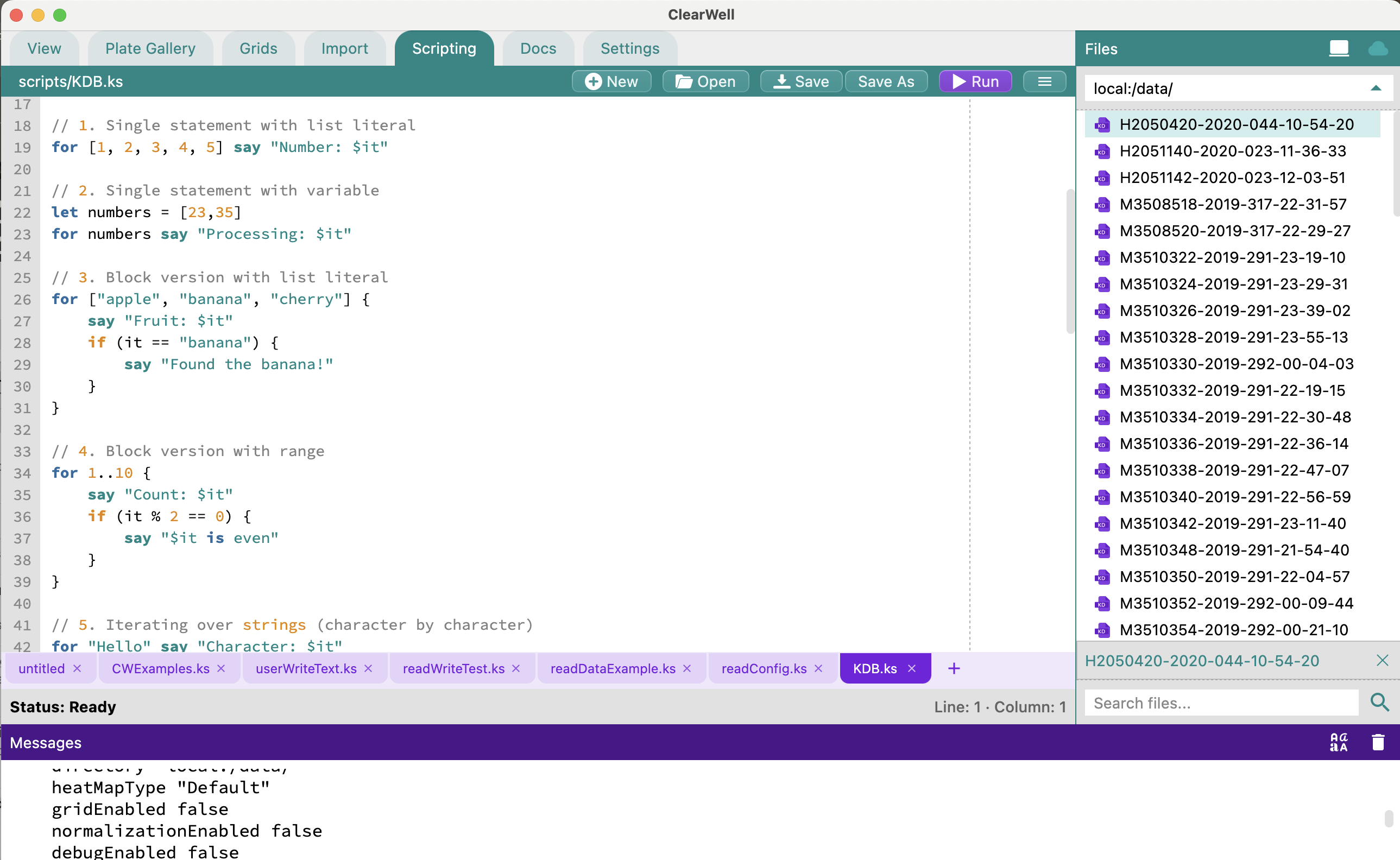Select file H2051140-2020-023-11-36-33

(x=1232, y=151)
